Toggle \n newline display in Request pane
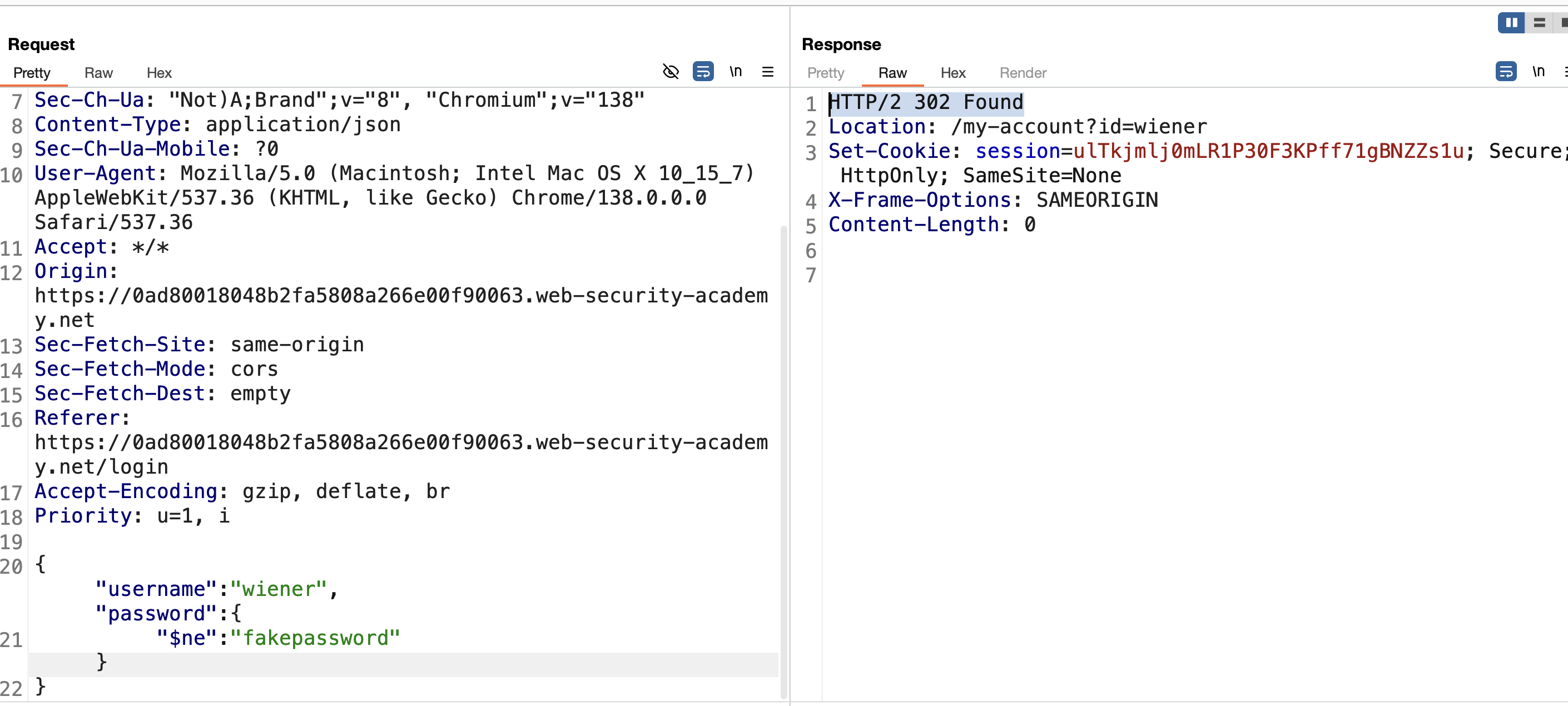 pos(735,72)
